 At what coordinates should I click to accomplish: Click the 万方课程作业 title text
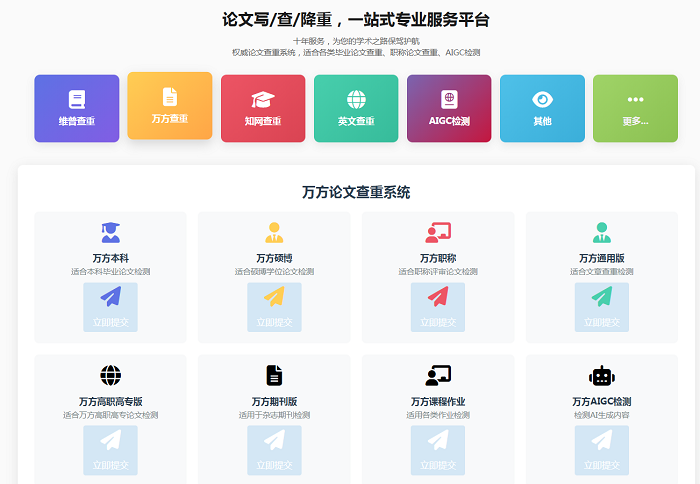438,401
